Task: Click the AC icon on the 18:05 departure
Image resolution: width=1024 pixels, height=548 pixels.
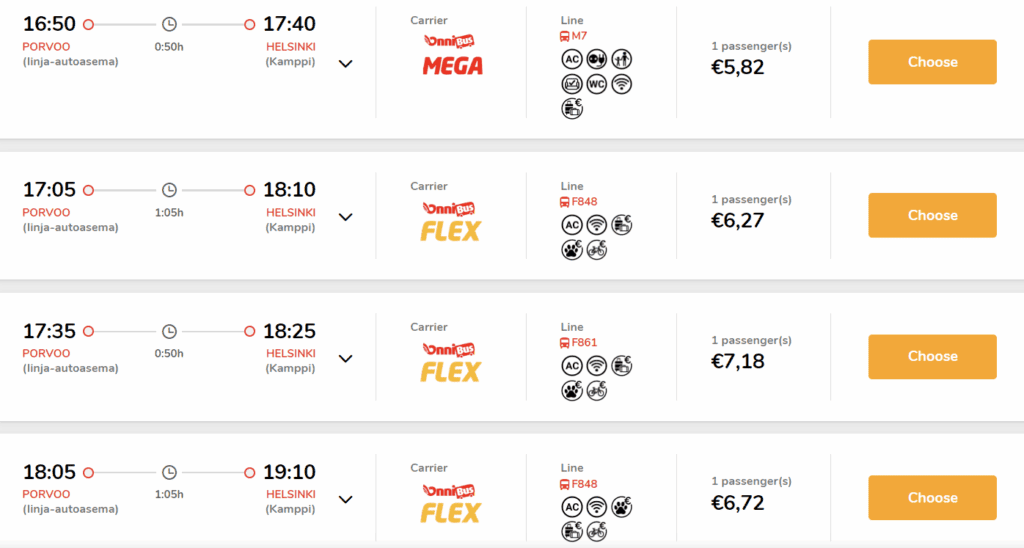Action: (x=571, y=507)
